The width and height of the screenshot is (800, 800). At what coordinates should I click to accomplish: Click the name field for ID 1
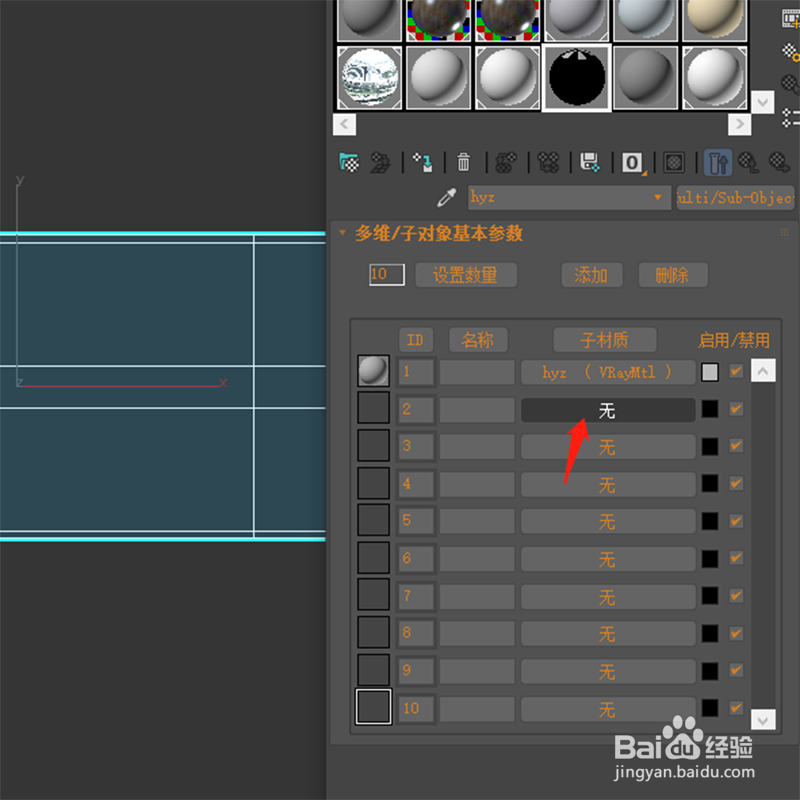click(x=477, y=372)
